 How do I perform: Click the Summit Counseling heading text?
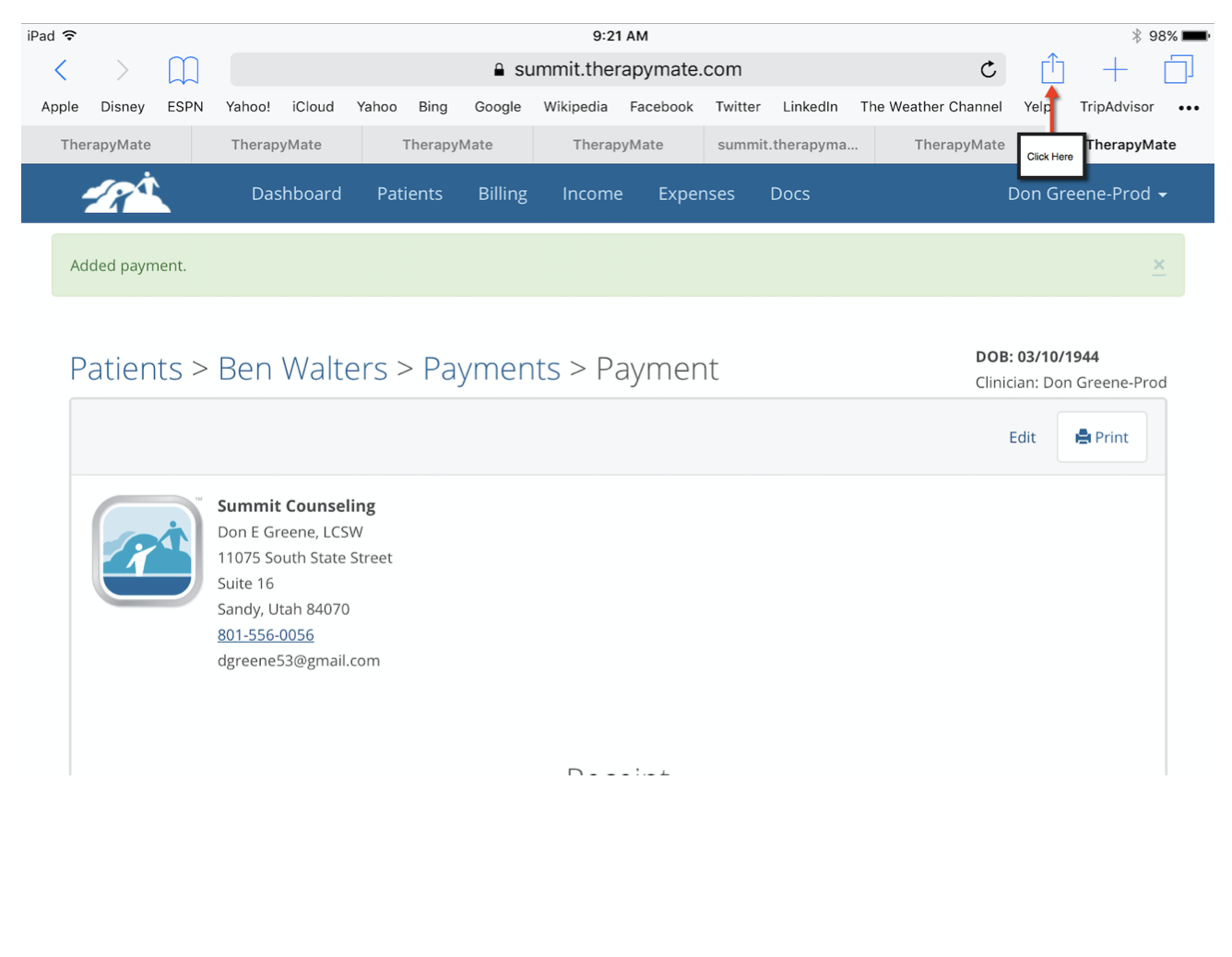coord(296,506)
